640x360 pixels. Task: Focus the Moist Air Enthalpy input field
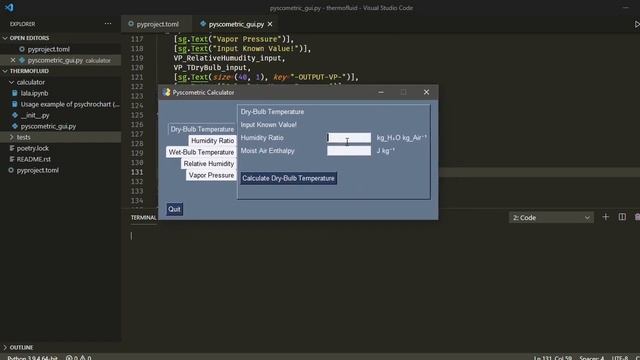coord(349,151)
